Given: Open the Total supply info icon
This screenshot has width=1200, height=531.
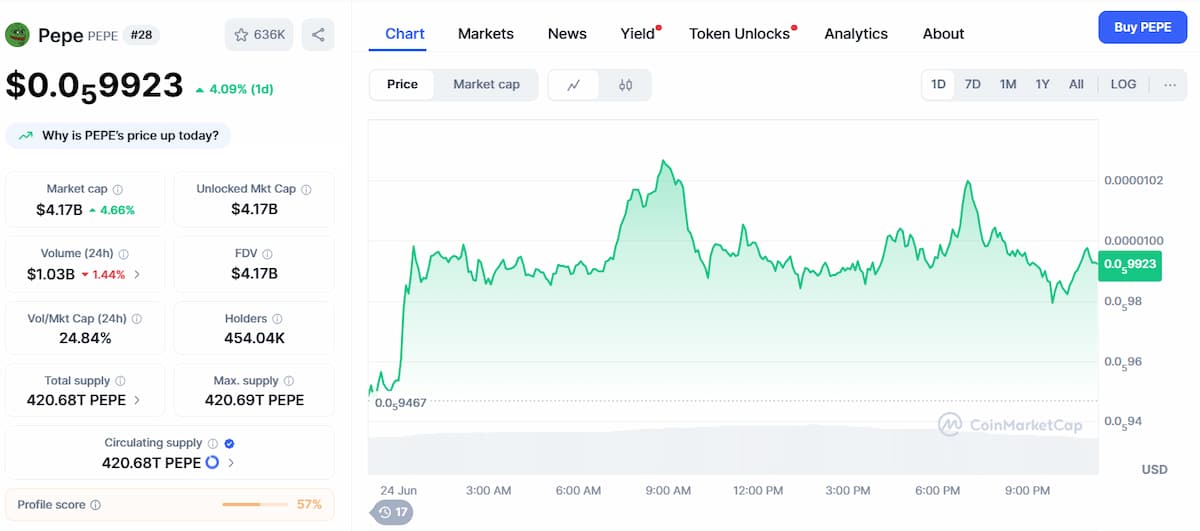Looking at the screenshot, I should [x=120, y=381].
